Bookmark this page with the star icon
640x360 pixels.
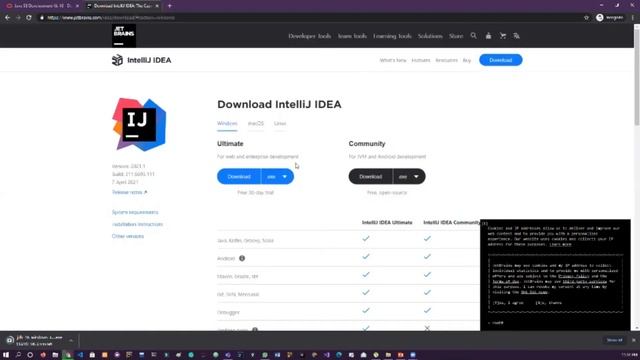tap(587, 18)
